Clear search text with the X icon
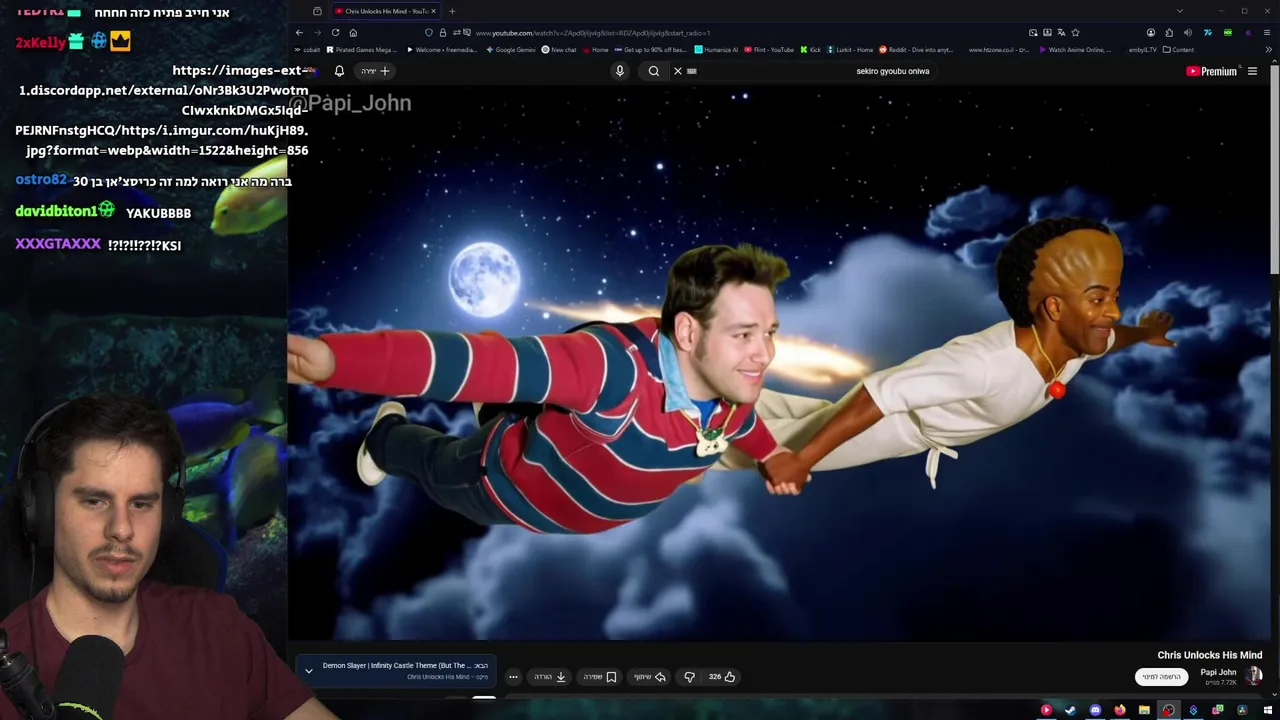Screen dimensions: 1280x720 [x=678, y=71]
